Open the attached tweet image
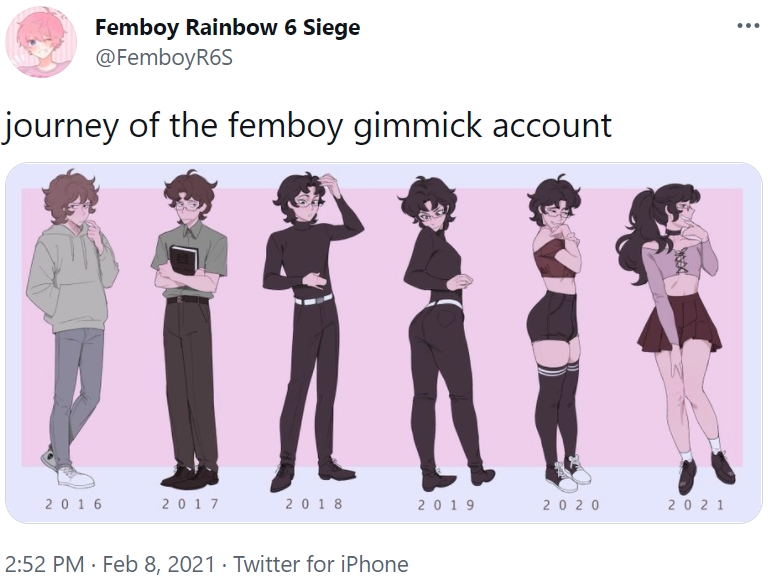 click(x=384, y=343)
